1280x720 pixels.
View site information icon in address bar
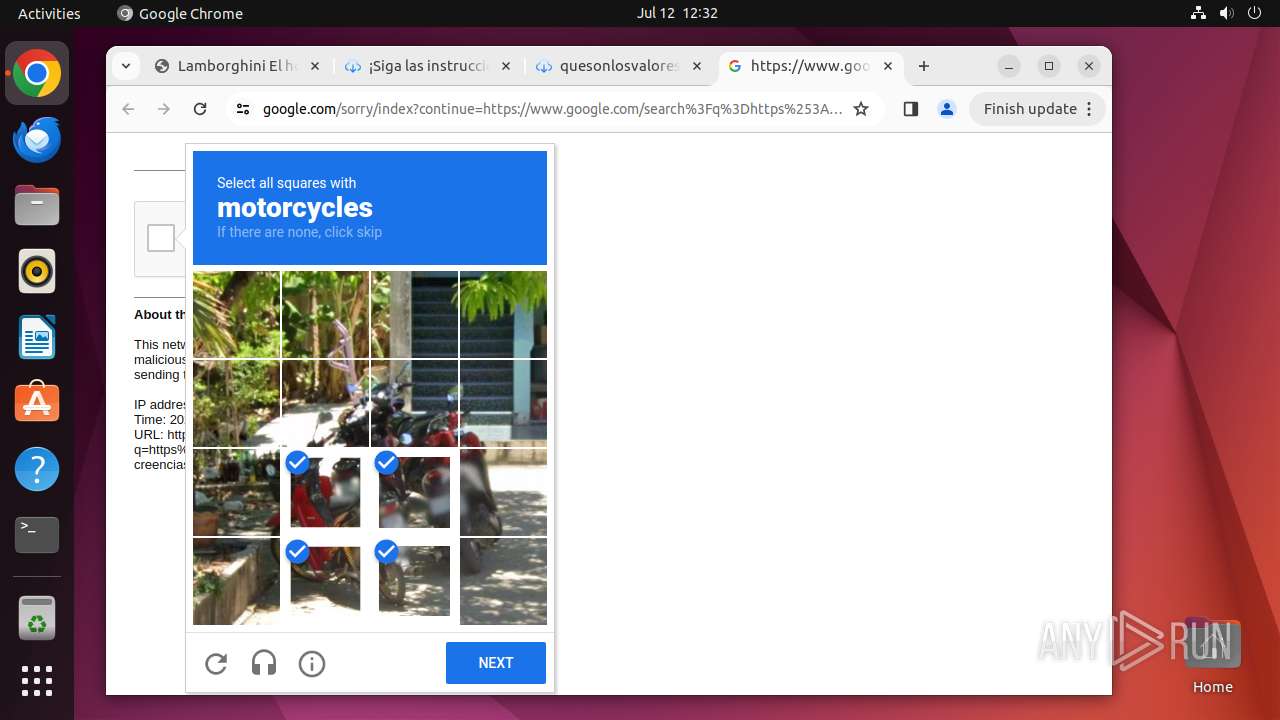click(x=243, y=109)
